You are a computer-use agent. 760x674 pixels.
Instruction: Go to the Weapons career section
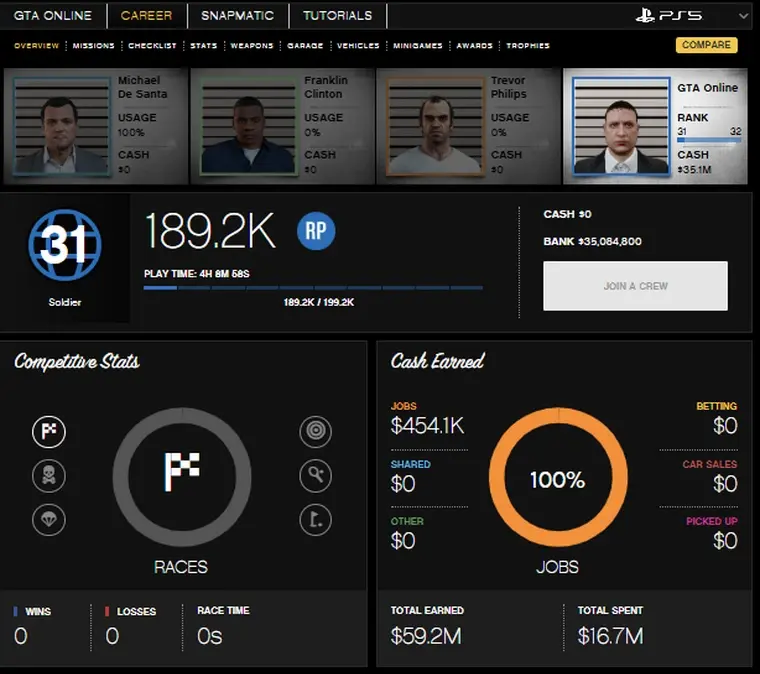(251, 46)
